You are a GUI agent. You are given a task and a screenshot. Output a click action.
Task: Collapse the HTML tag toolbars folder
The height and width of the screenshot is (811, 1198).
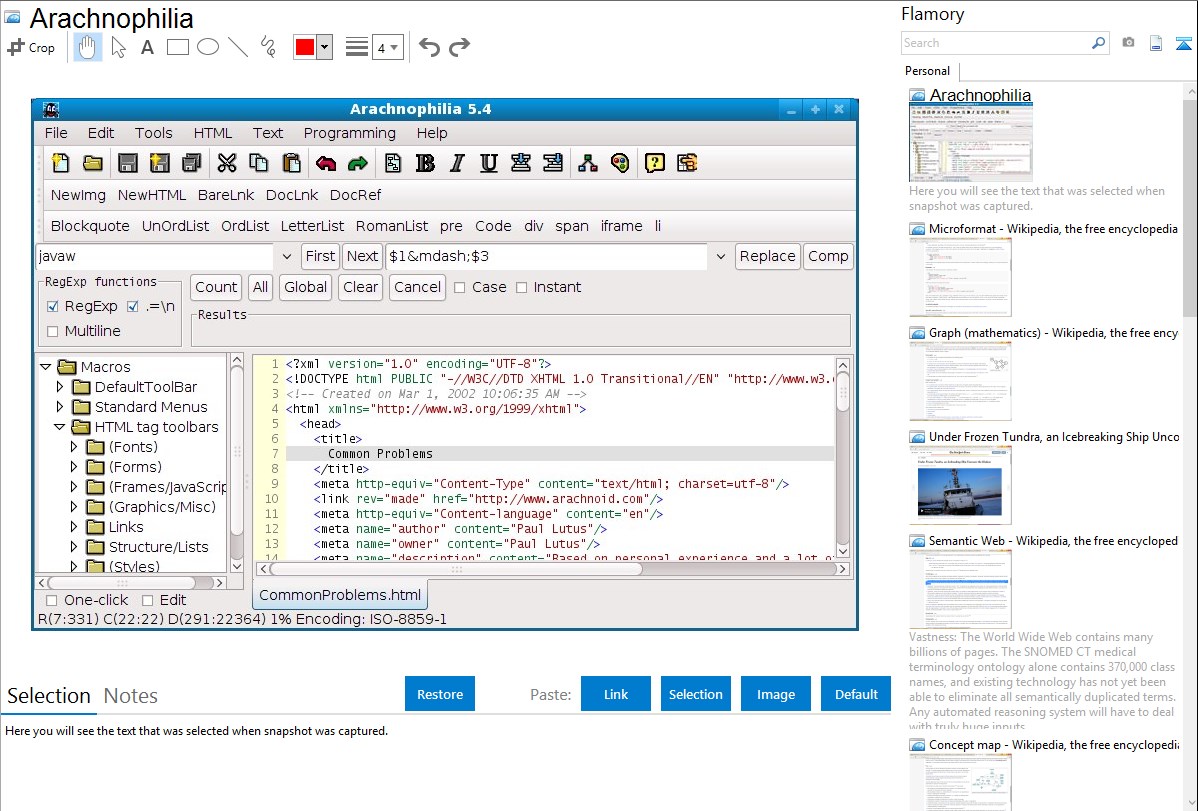pyautogui.click(x=60, y=427)
